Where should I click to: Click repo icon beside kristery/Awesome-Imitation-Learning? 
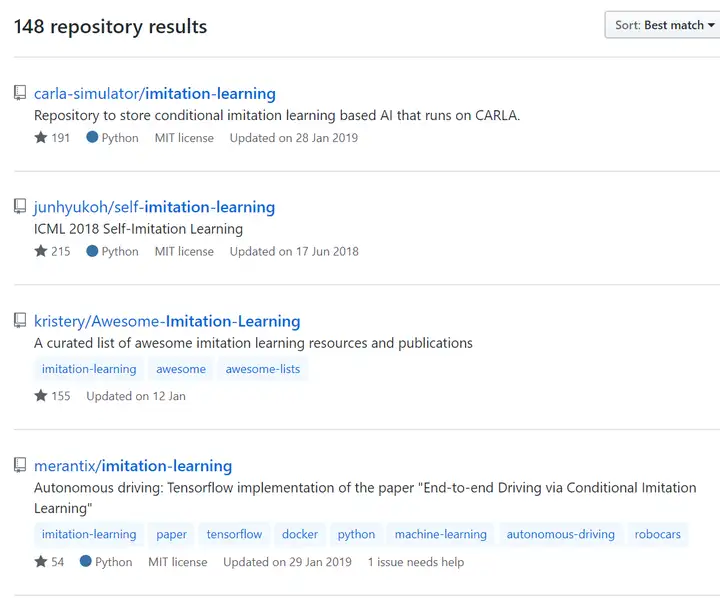pos(20,321)
